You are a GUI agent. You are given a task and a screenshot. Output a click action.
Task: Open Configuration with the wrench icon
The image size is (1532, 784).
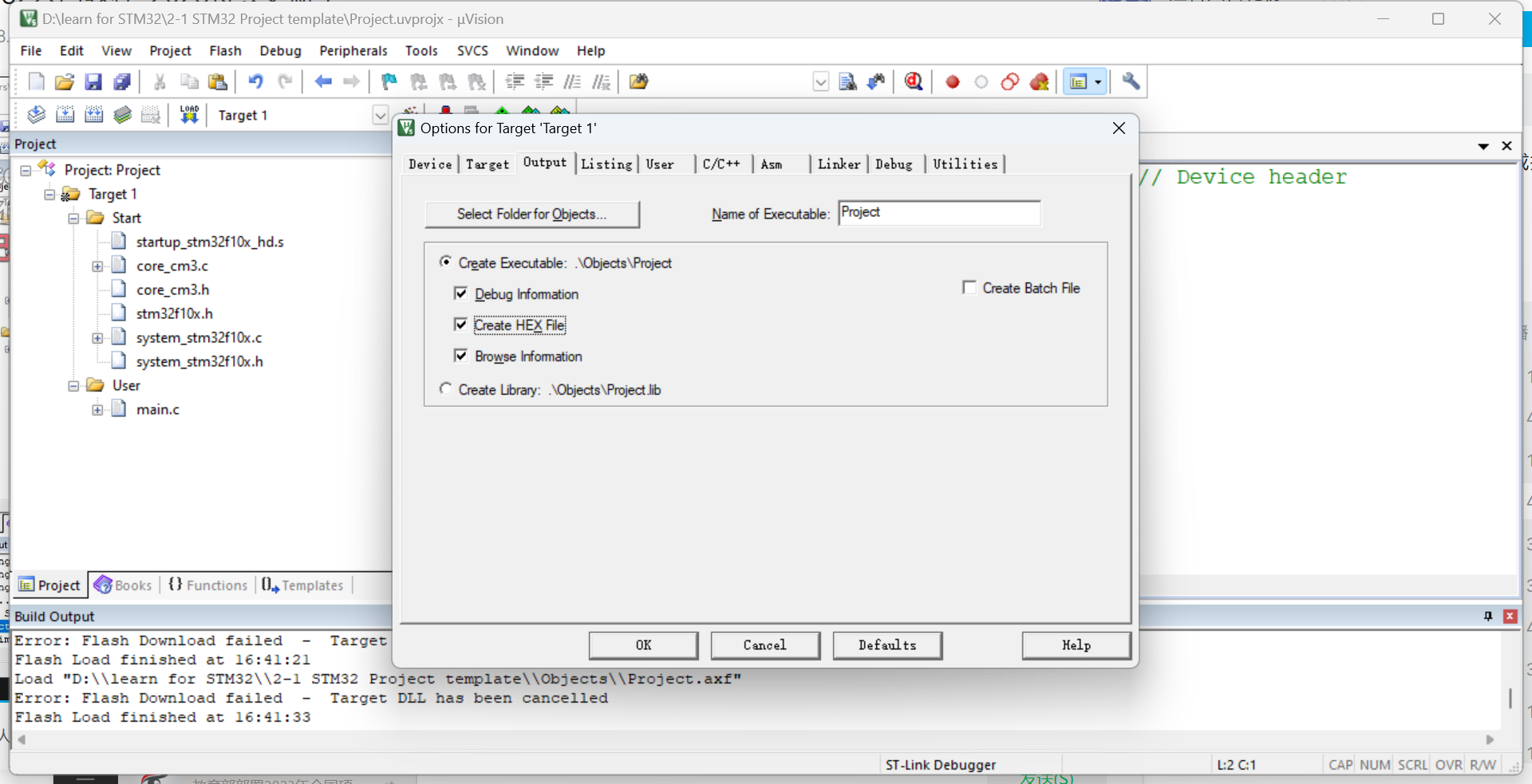tap(1131, 81)
